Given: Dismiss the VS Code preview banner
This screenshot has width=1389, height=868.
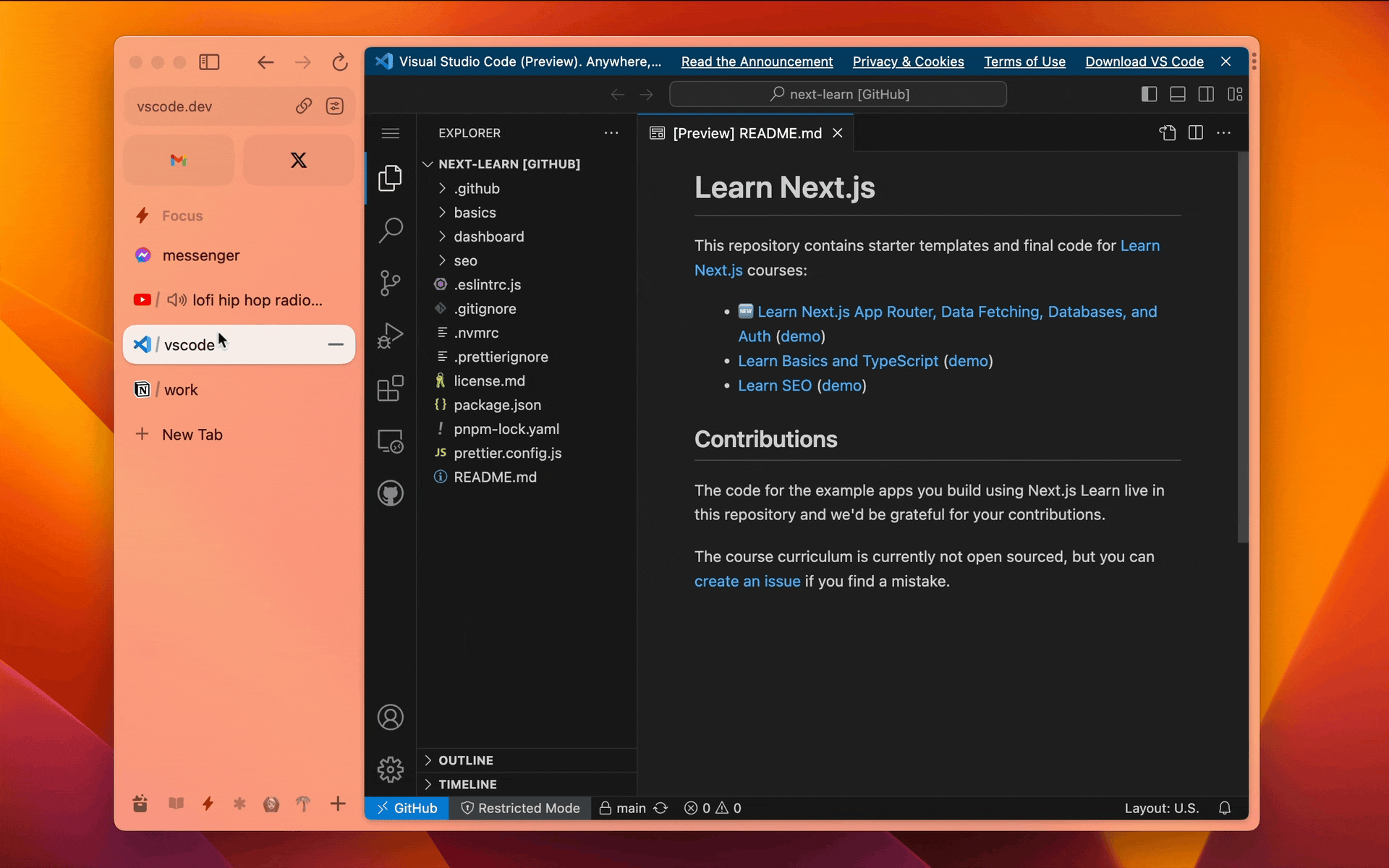Looking at the screenshot, I should (x=1226, y=61).
